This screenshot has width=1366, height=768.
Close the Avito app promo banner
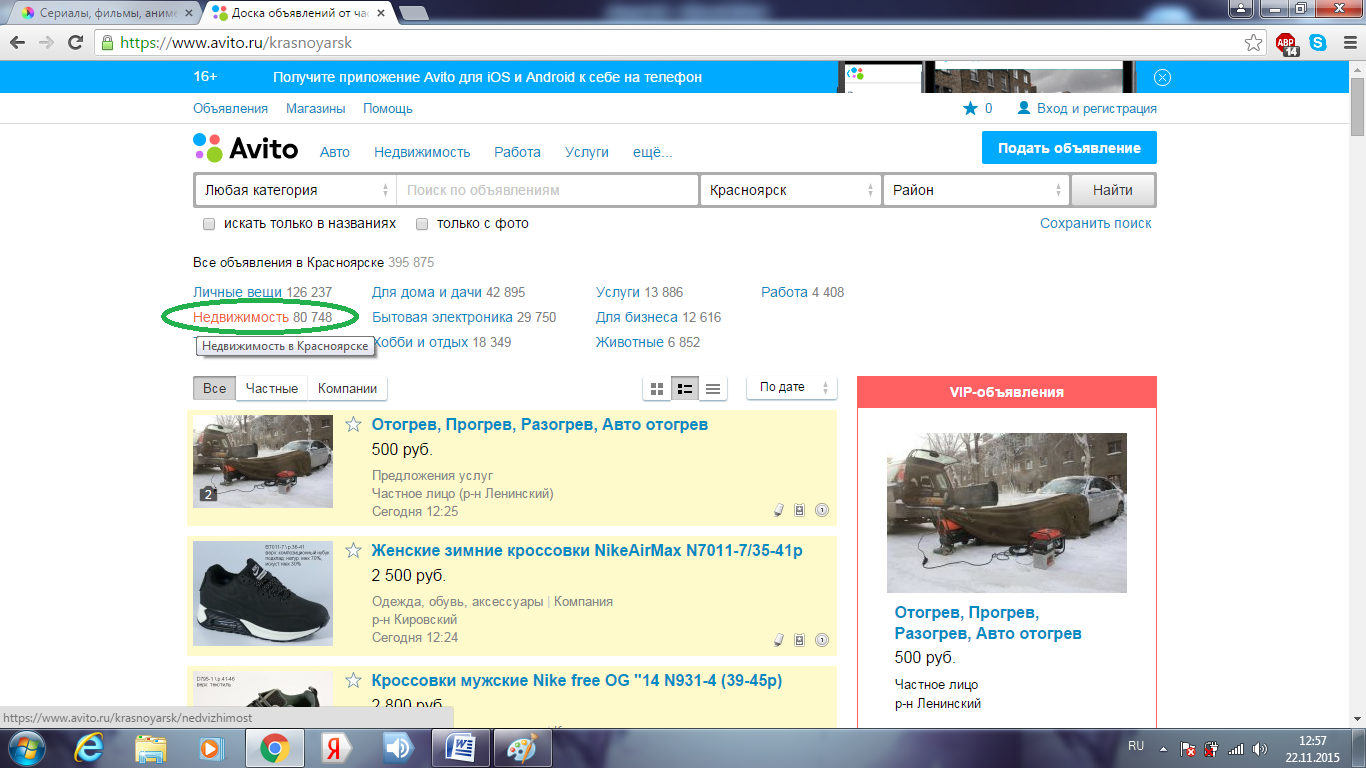(x=1162, y=77)
